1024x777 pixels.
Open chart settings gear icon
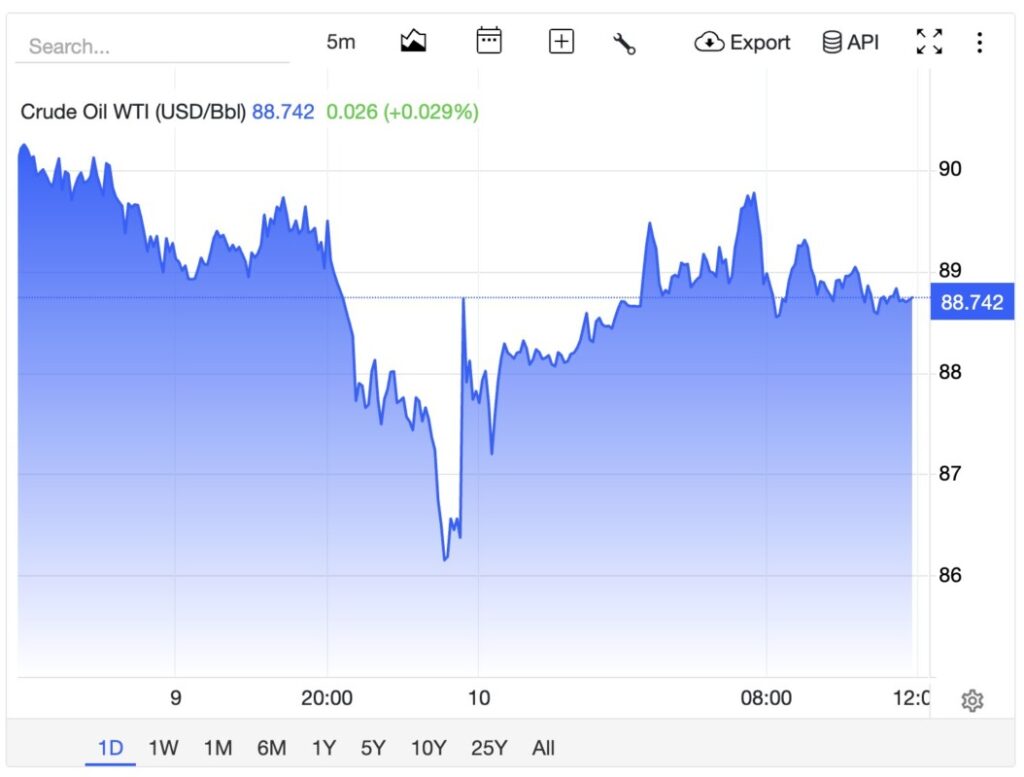click(972, 700)
